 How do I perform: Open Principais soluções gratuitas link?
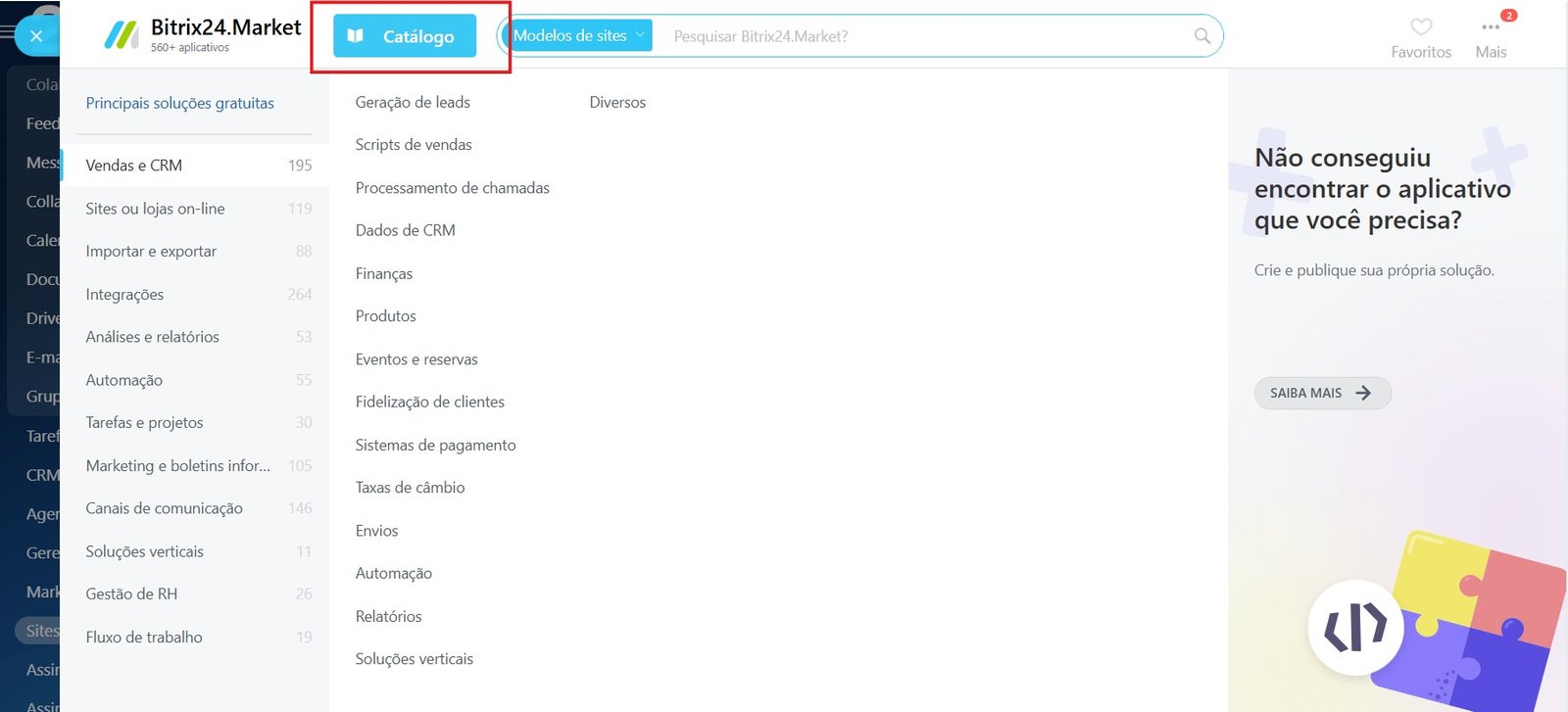click(179, 103)
